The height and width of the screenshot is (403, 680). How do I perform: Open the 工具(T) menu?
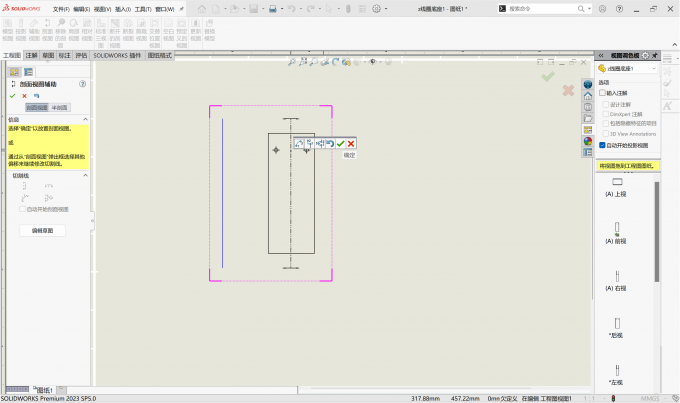pyautogui.click(x=143, y=9)
